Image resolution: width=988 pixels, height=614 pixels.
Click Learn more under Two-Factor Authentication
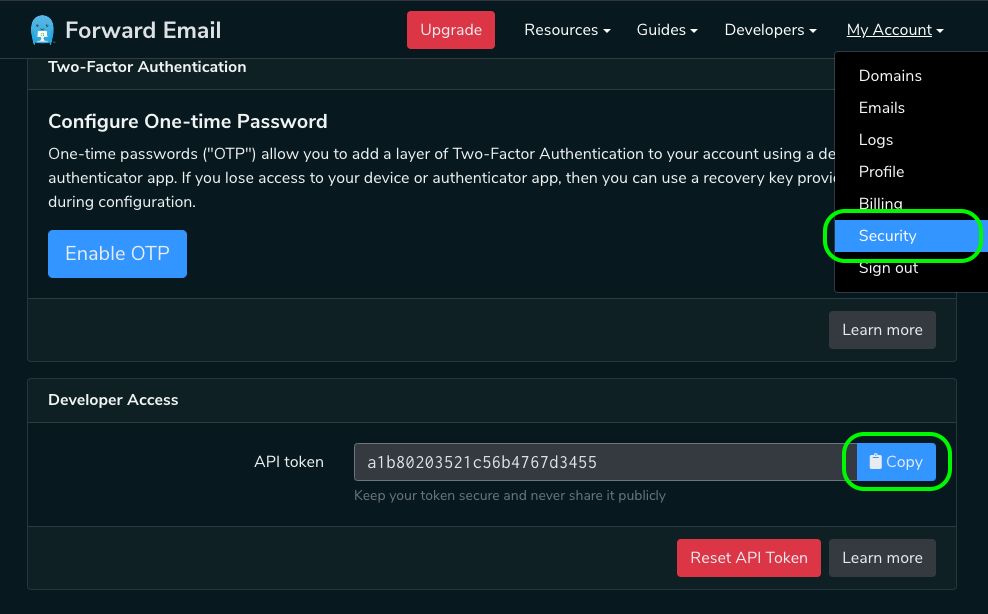pyautogui.click(x=882, y=330)
